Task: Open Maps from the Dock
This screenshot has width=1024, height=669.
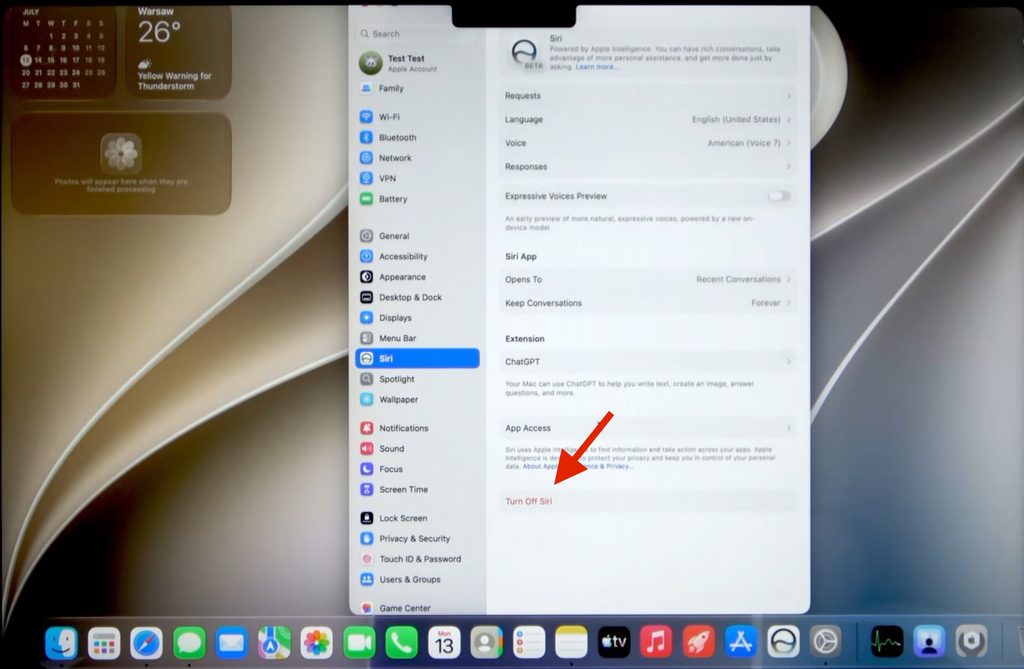Action: [274, 644]
